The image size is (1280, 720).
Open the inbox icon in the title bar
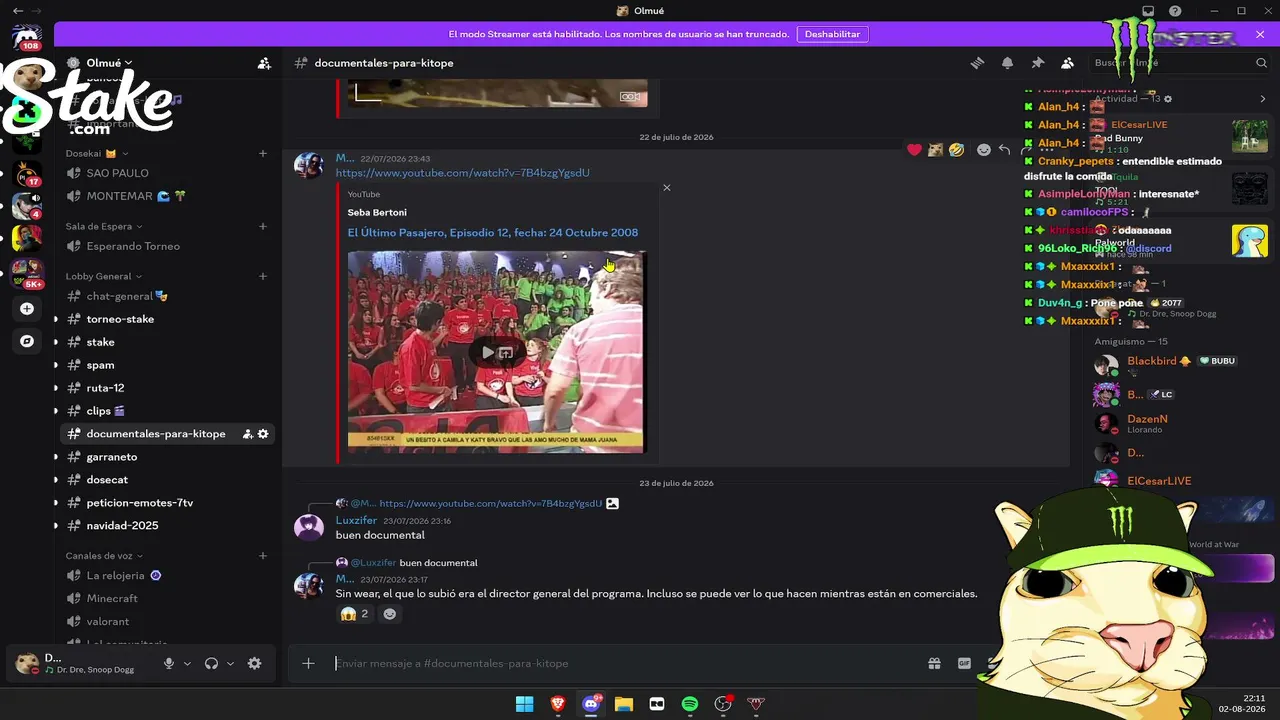[x=1148, y=11]
